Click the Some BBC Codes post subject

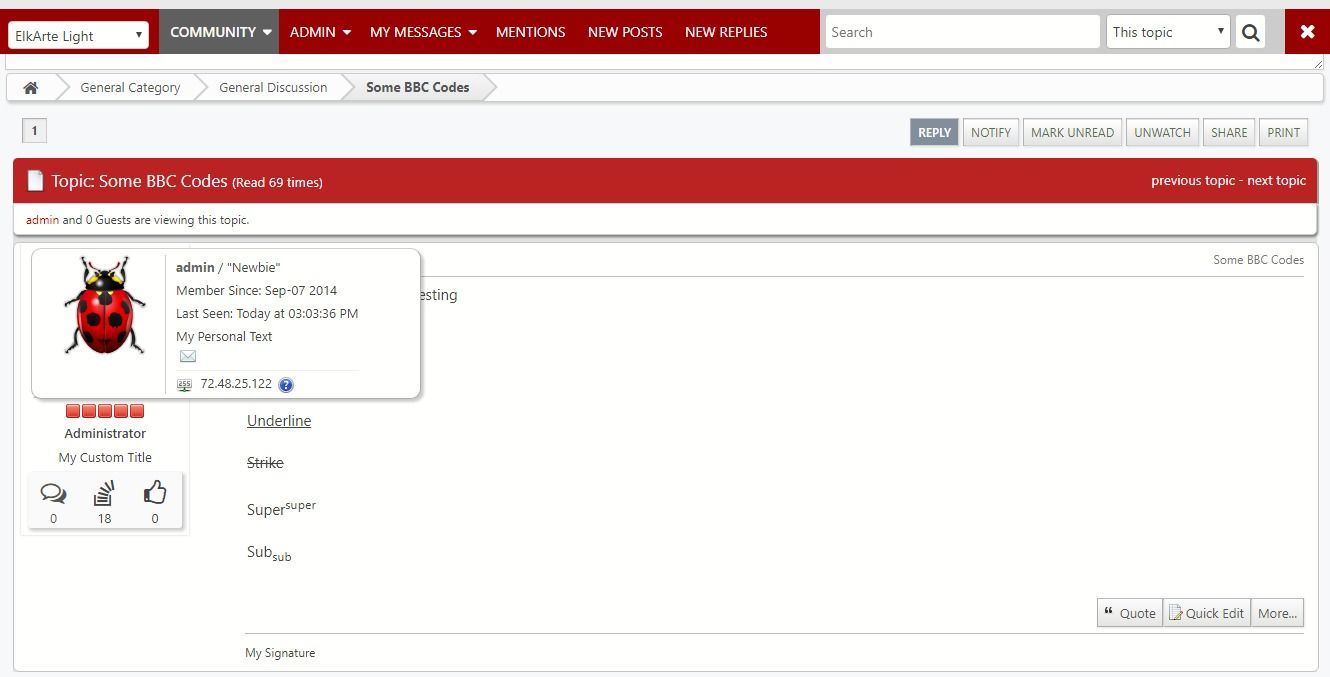(1258, 260)
